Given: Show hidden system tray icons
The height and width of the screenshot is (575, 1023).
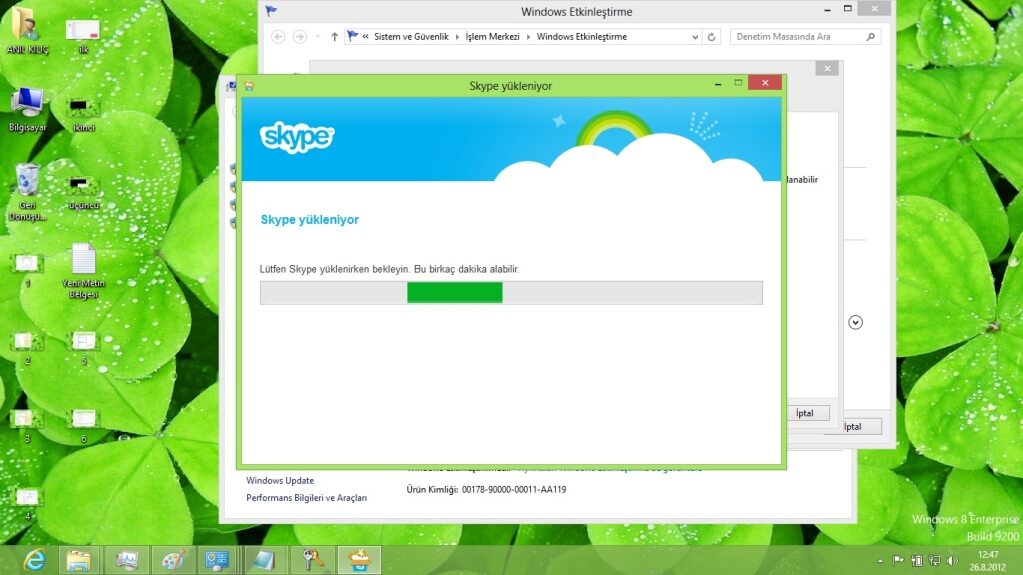Looking at the screenshot, I should [880, 561].
